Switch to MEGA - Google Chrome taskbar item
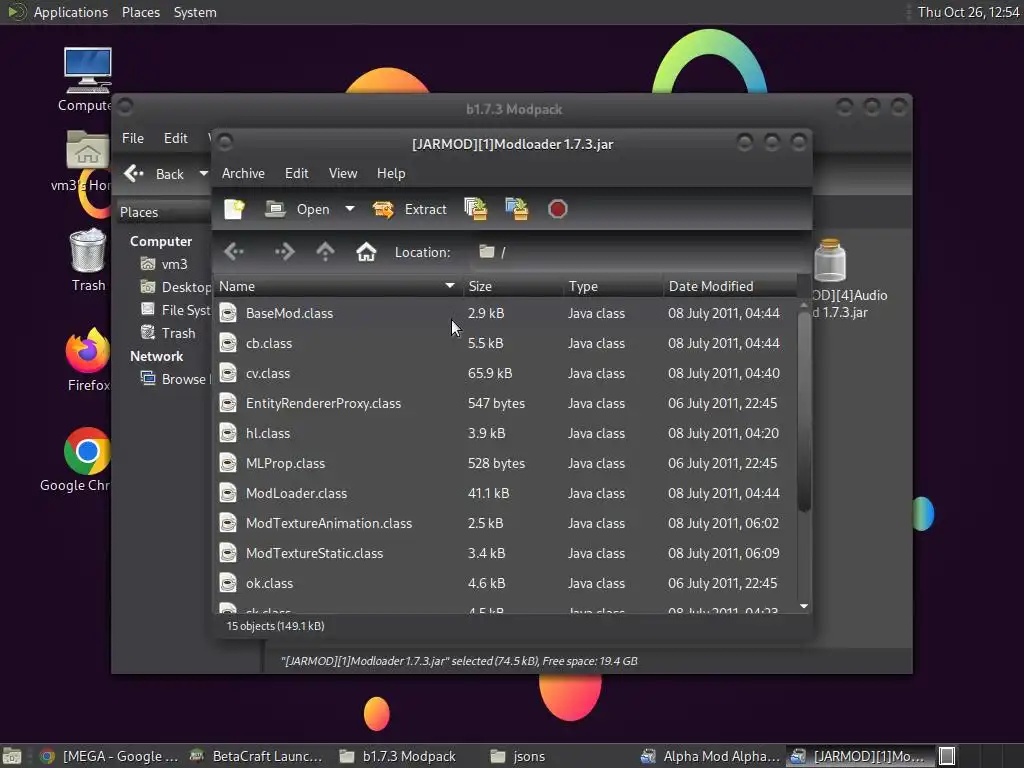Viewport: 1024px width, 768px height. pos(108,756)
